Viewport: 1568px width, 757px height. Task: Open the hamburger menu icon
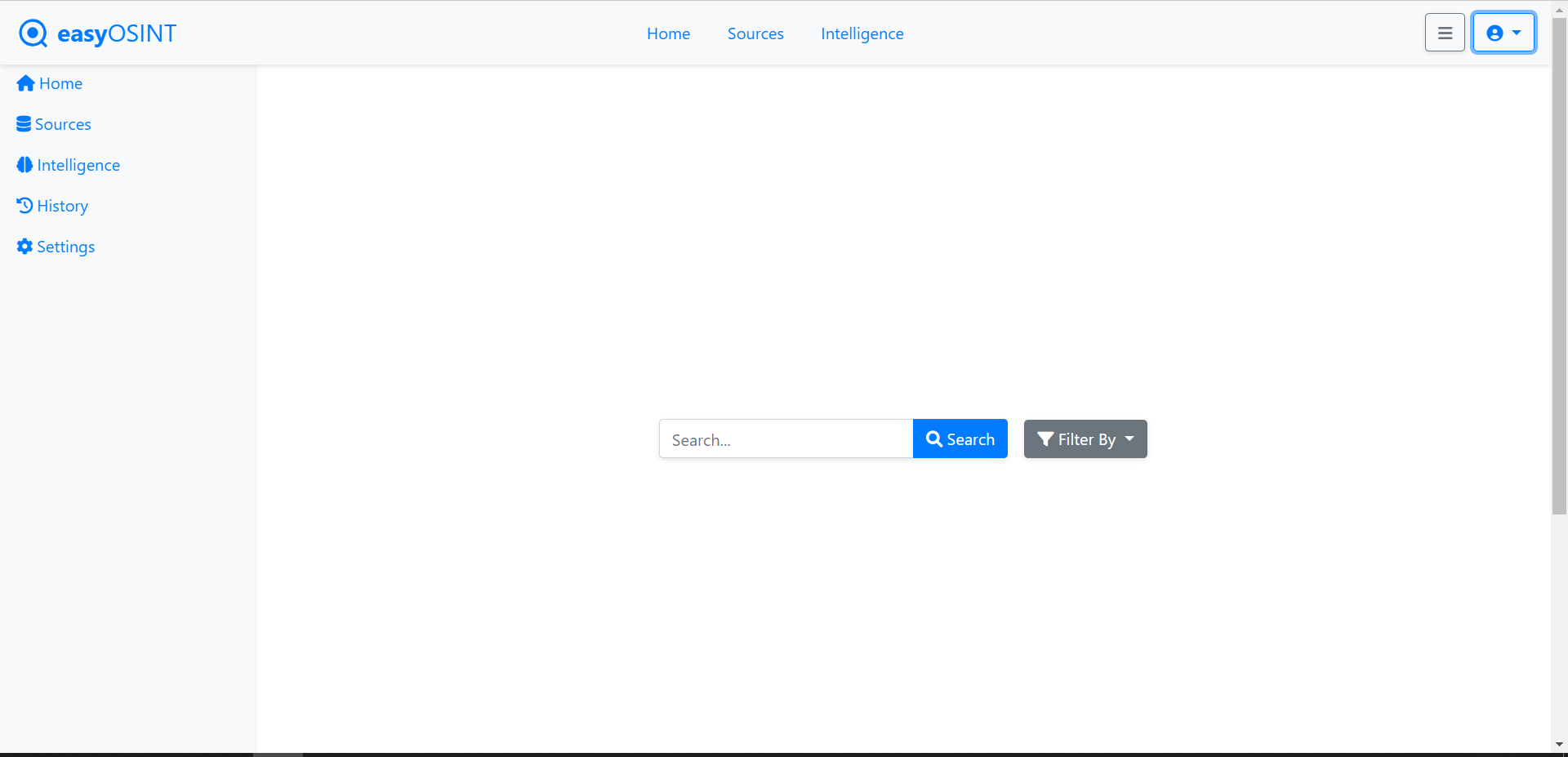[x=1444, y=32]
